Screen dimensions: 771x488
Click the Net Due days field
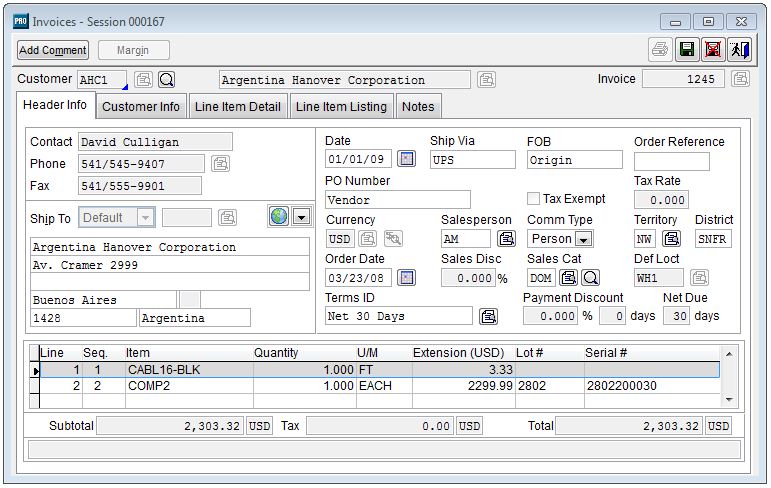677,316
